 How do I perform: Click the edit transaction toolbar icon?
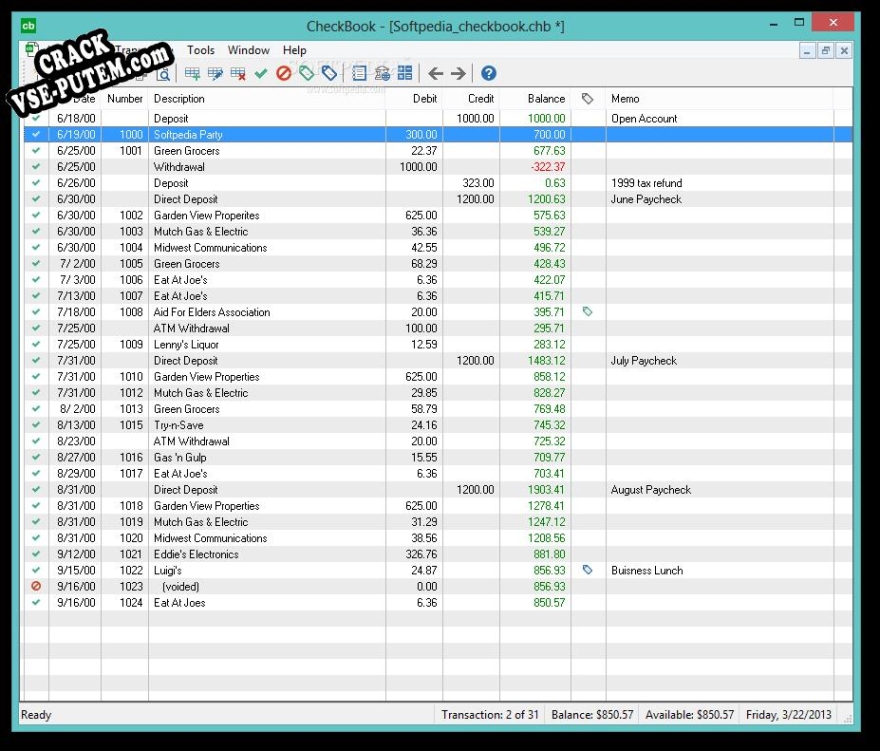click(215, 73)
